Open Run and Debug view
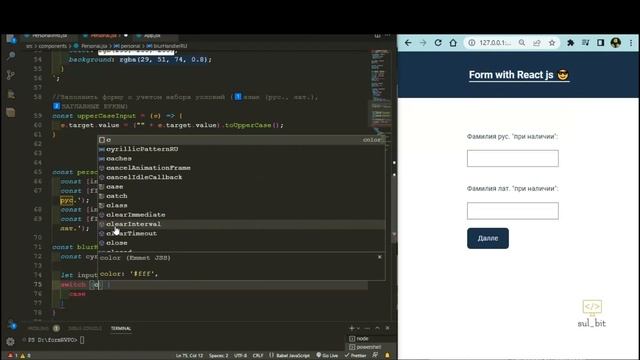The width and height of the screenshot is (640, 360). (x=11, y=94)
